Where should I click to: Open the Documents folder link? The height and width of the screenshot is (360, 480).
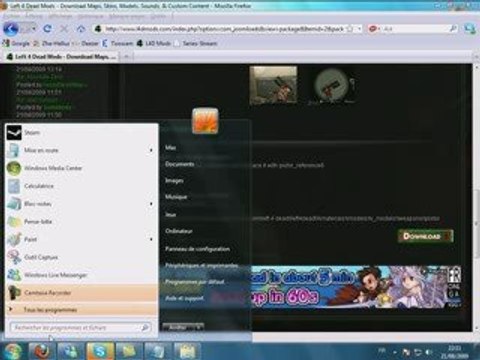point(179,164)
